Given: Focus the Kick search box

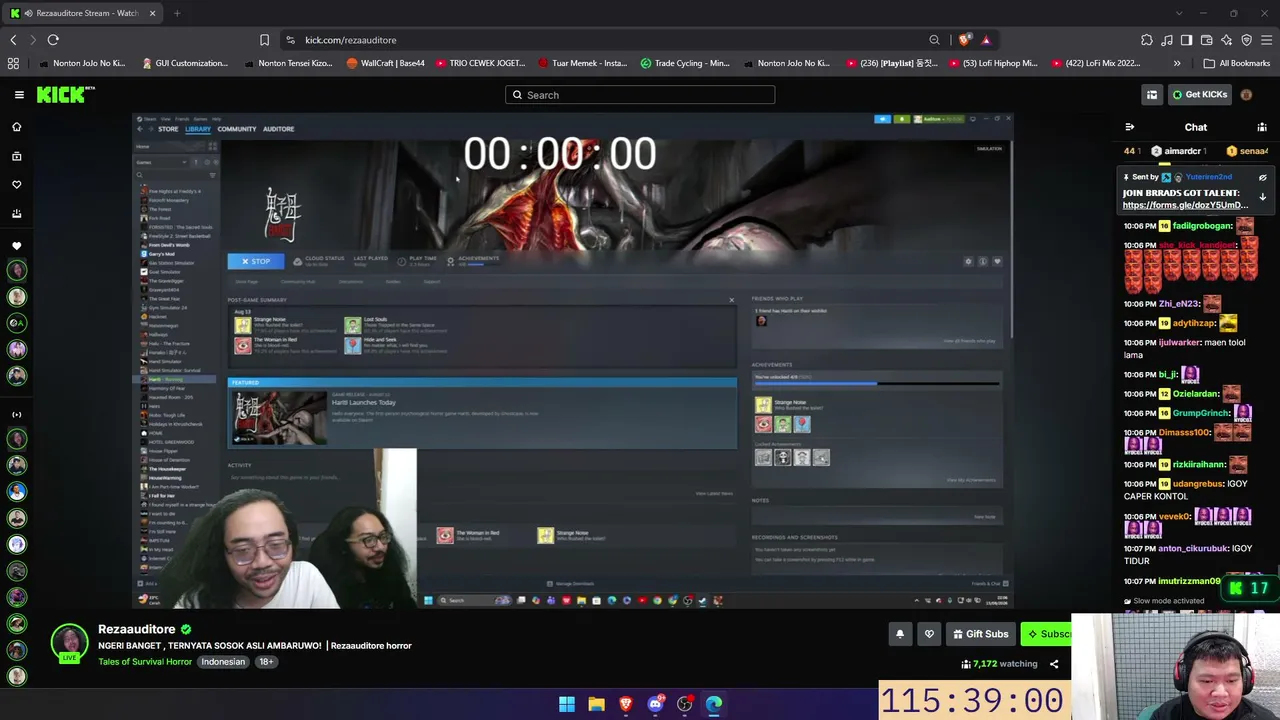Looking at the screenshot, I should [x=640, y=95].
